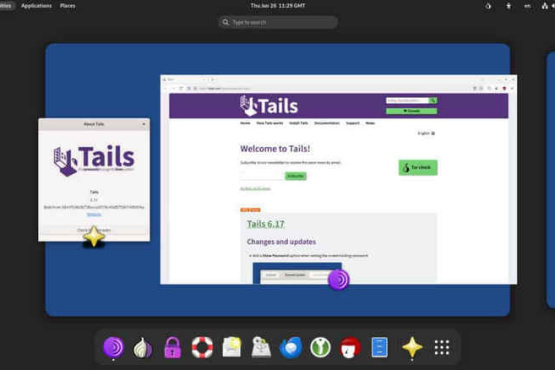The image size is (555, 370).
Task: Click the Website link in About Tails
Action: click(x=94, y=215)
